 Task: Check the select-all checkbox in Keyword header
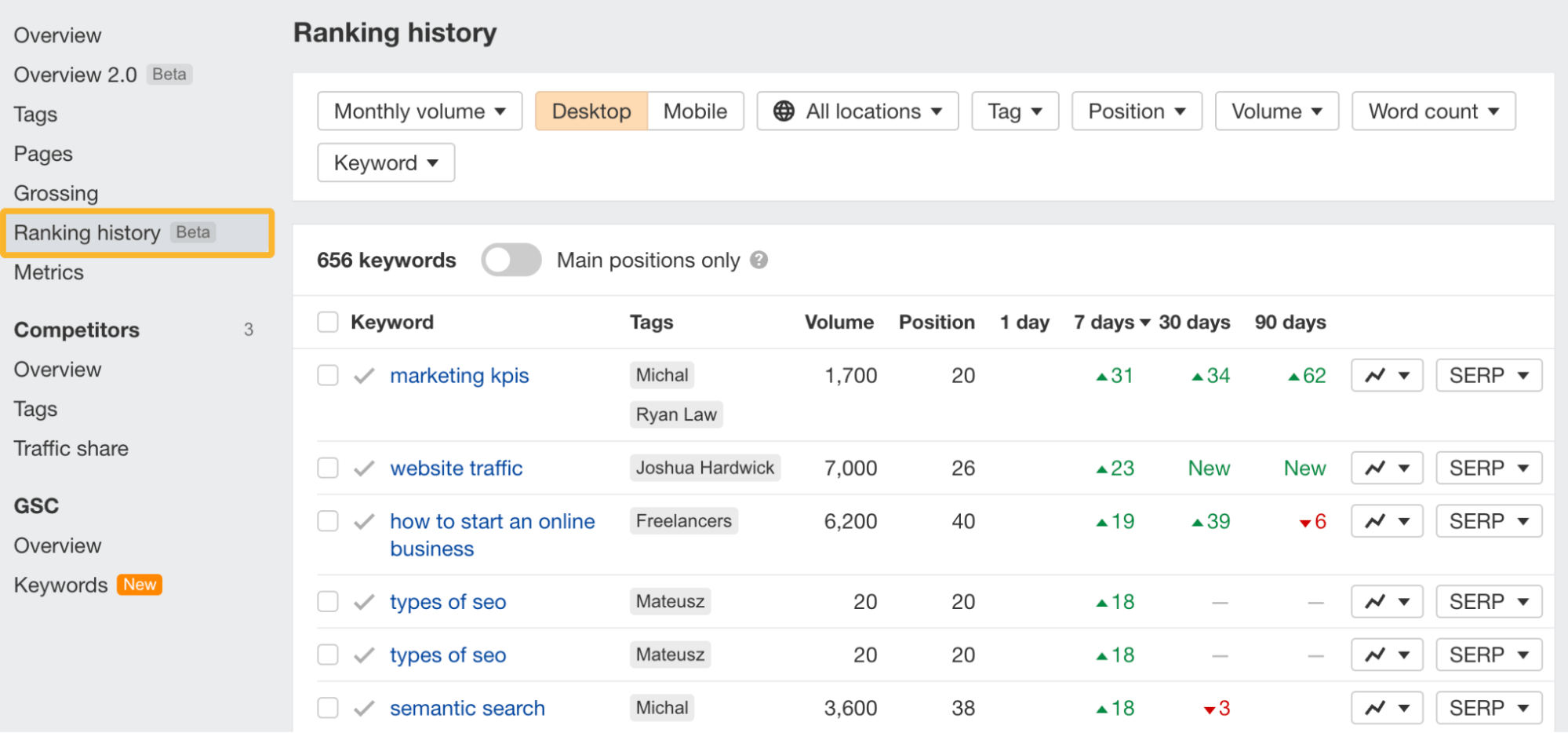pyautogui.click(x=328, y=322)
